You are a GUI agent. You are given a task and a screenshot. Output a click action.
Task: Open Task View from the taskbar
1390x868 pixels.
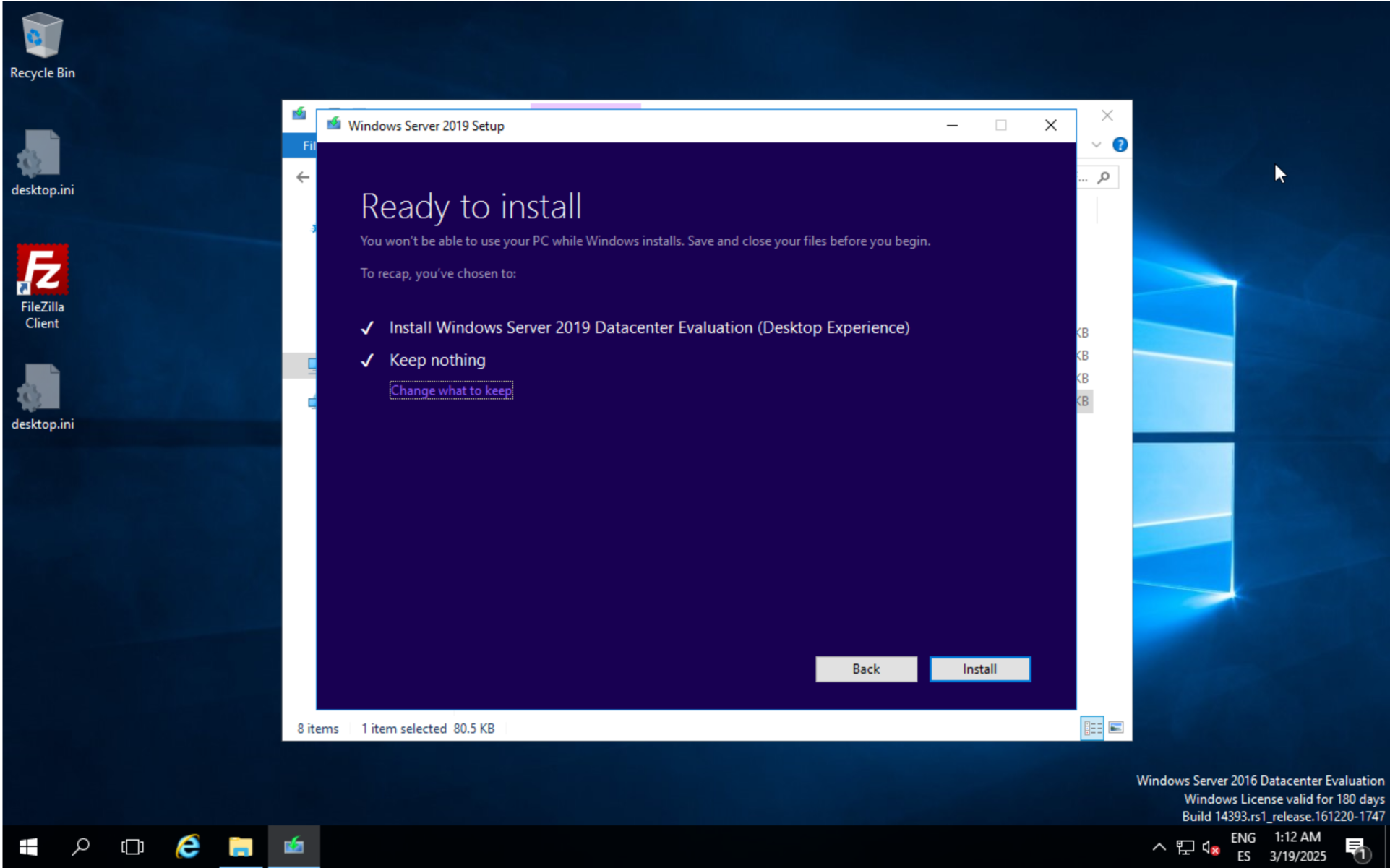coord(132,846)
